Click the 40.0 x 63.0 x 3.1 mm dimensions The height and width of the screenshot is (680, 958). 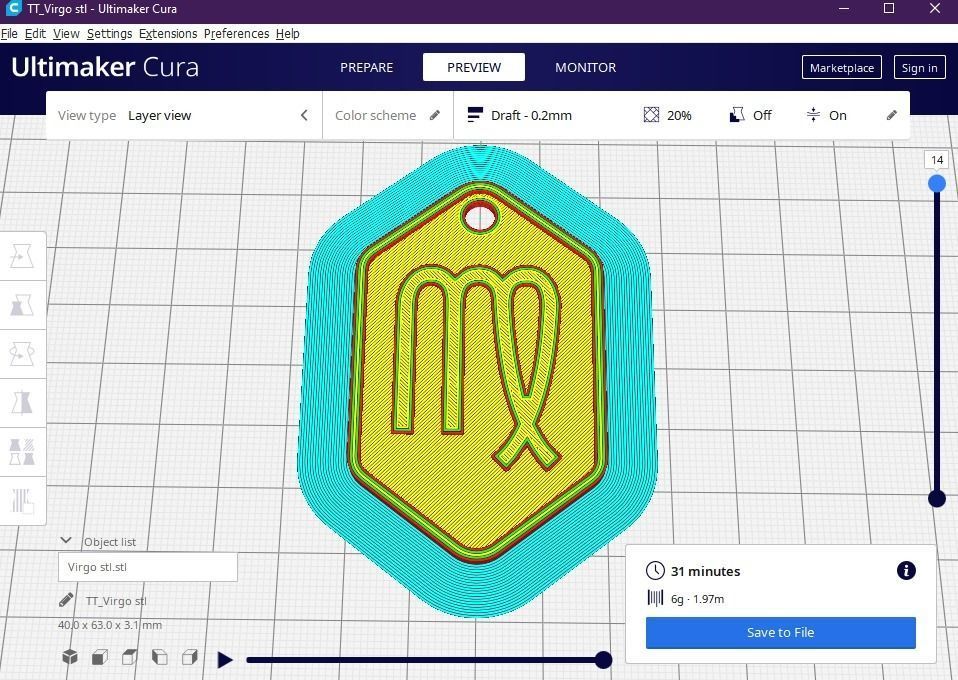(x=110, y=625)
